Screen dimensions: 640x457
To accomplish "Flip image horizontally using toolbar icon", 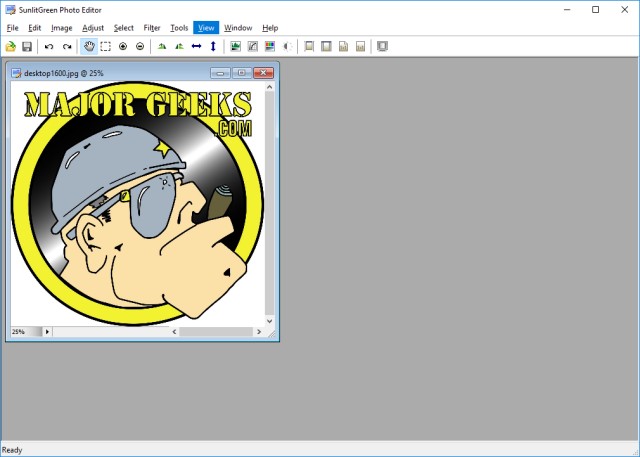I will [x=196, y=46].
